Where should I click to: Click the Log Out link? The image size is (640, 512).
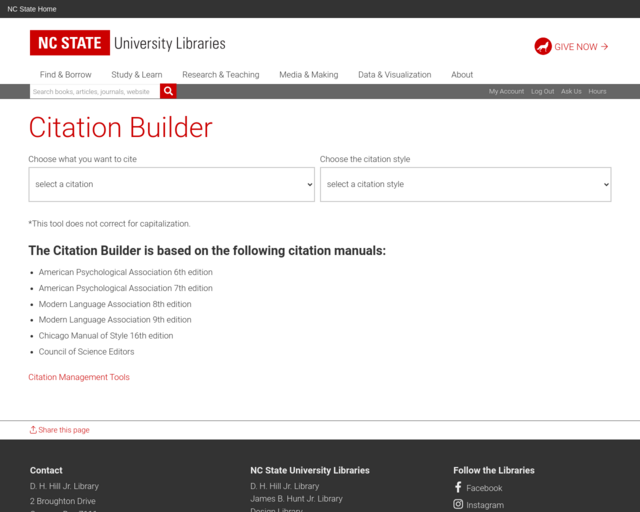point(542,91)
